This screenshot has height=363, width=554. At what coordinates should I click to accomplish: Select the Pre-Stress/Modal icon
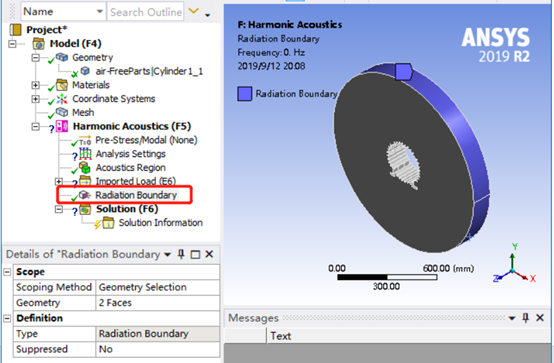pyautogui.click(x=85, y=140)
